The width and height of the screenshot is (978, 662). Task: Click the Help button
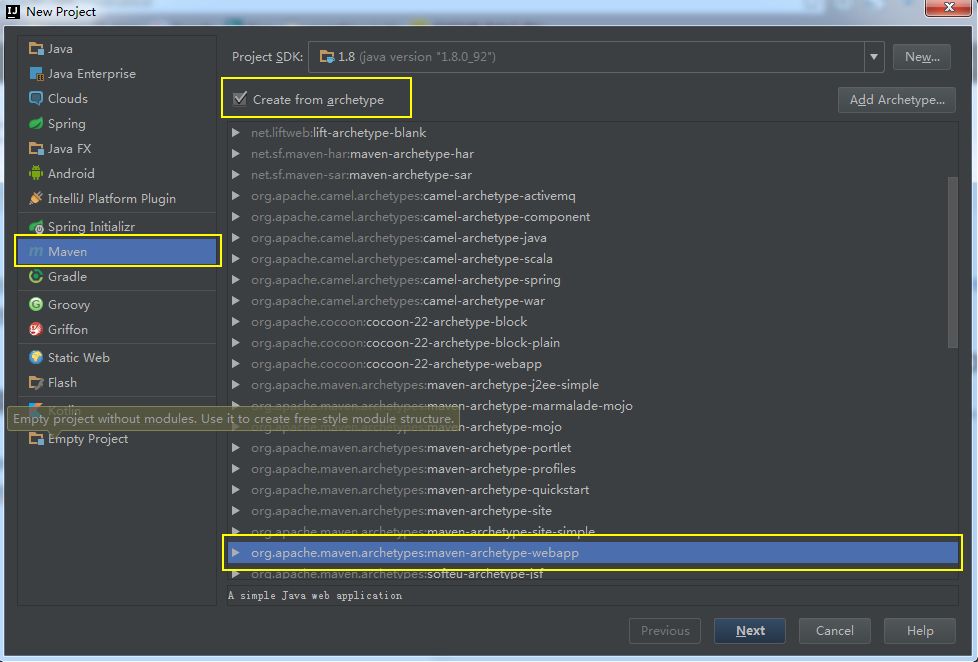[x=919, y=631]
